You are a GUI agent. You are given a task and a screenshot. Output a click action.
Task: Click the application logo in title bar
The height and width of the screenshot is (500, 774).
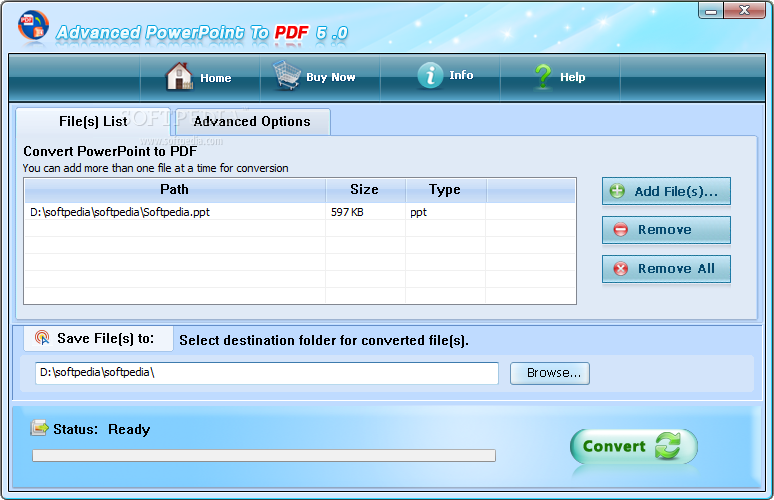pos(34,26)
